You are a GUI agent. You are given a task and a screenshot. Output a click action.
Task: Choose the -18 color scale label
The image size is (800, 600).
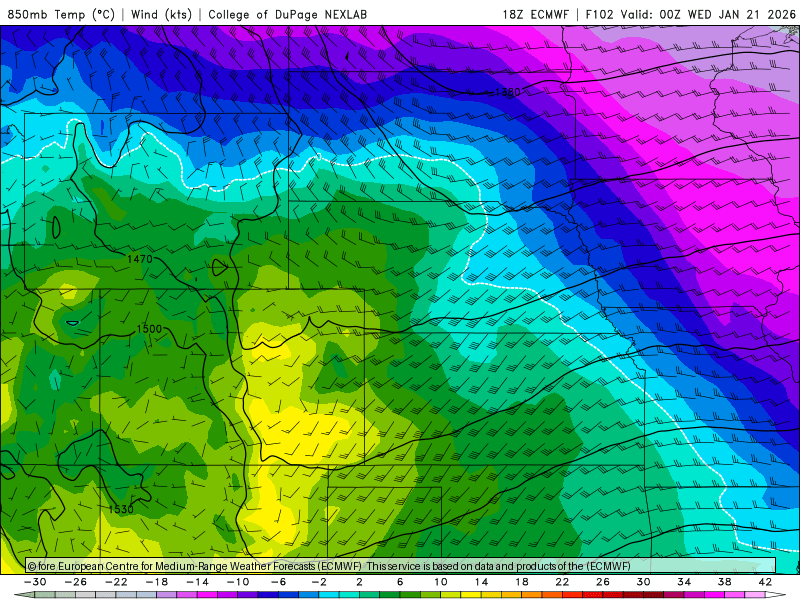[x=157, y=582]
